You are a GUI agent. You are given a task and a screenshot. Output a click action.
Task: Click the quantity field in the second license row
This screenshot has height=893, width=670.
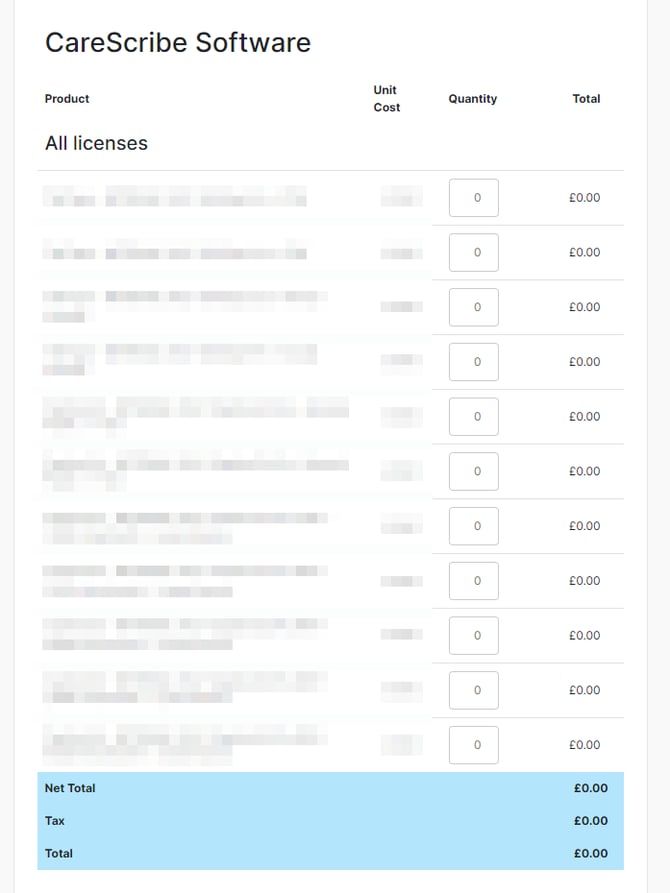coord(474,253)
